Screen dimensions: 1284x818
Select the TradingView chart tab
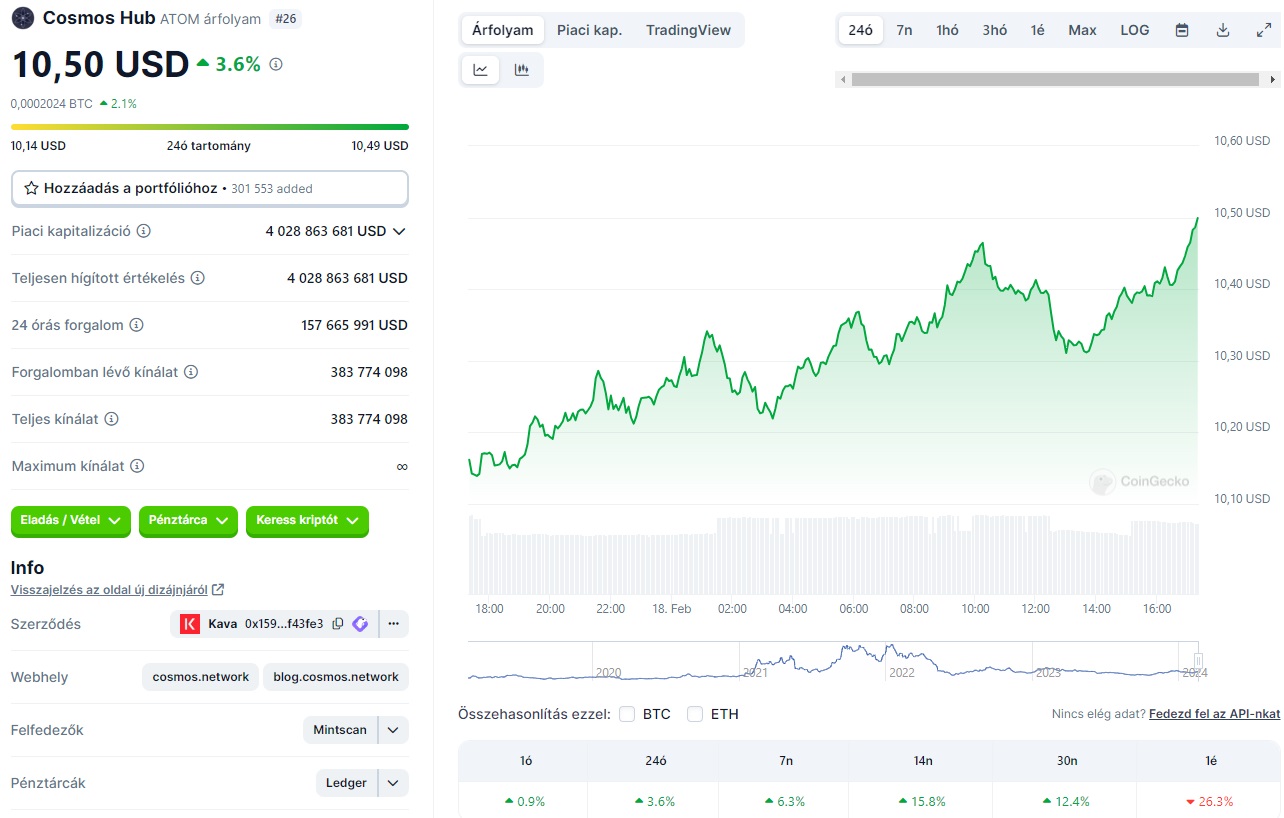point(688,30)
